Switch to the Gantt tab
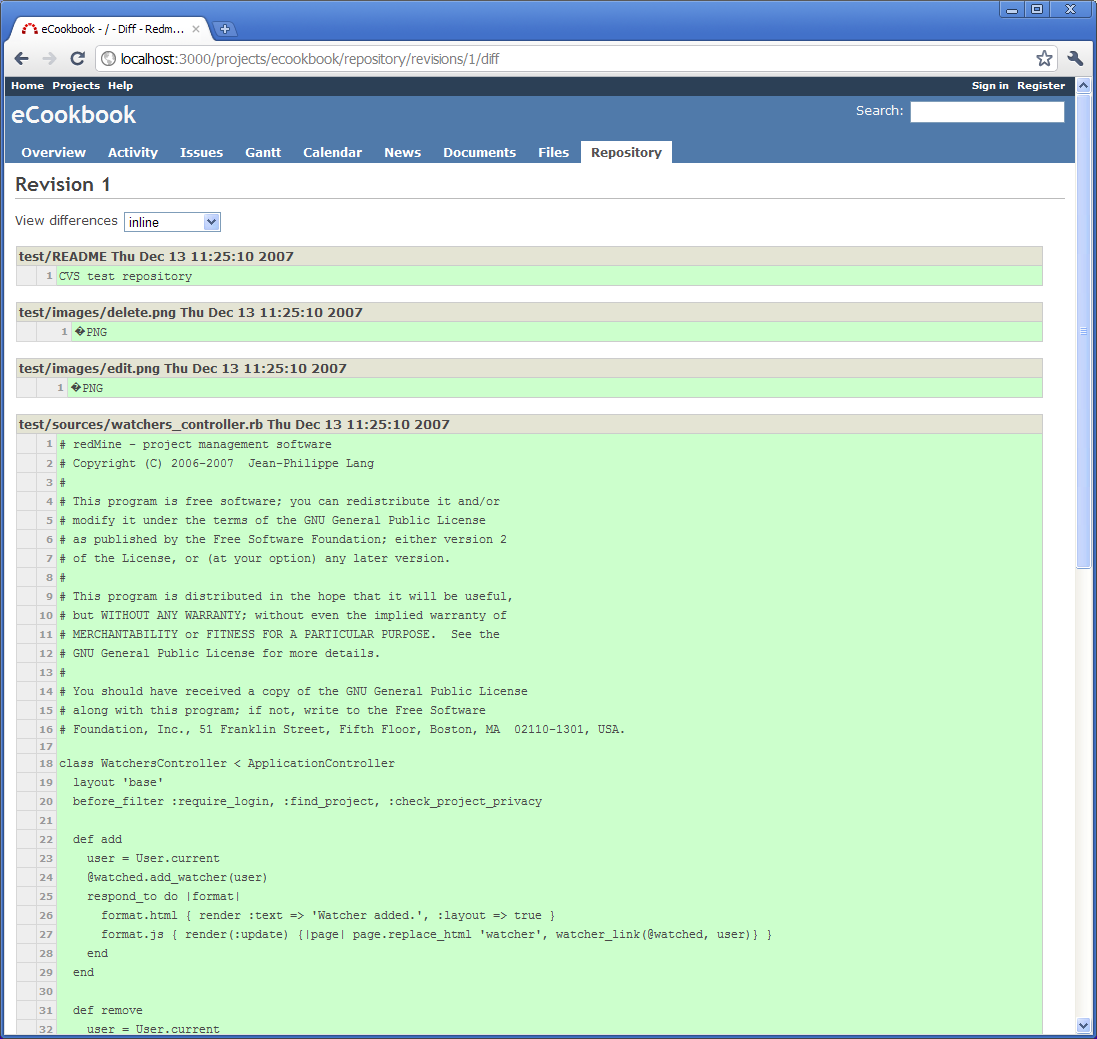 (263, 153)
